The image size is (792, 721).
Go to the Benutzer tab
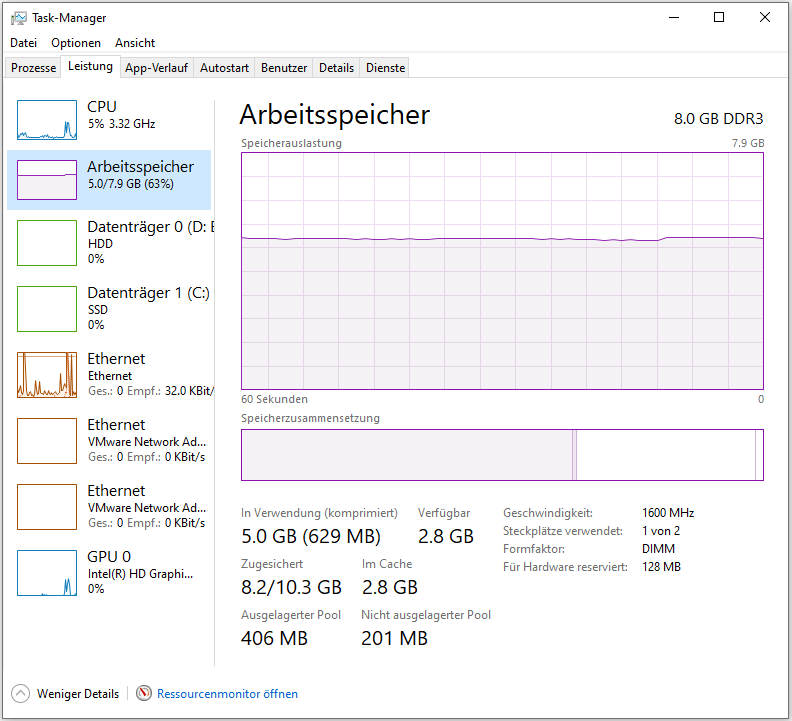[284, 68]
